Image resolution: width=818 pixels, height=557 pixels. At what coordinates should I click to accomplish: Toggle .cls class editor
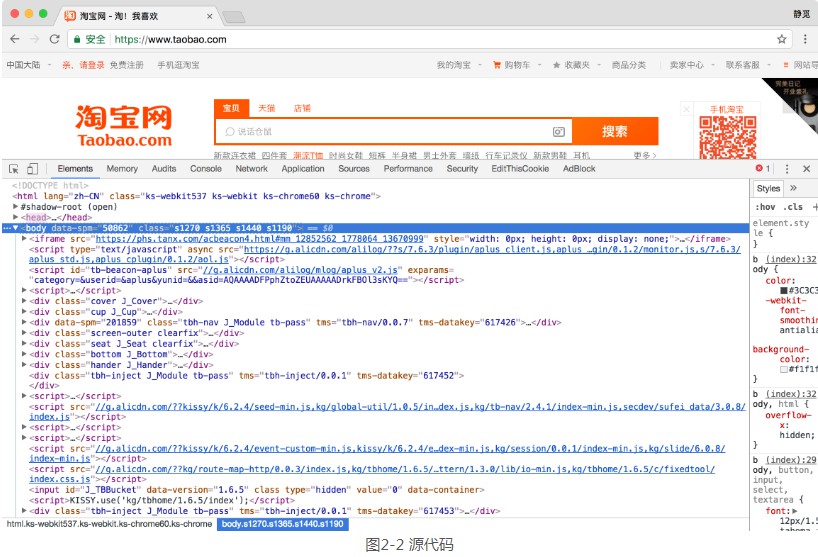point(793,207)
